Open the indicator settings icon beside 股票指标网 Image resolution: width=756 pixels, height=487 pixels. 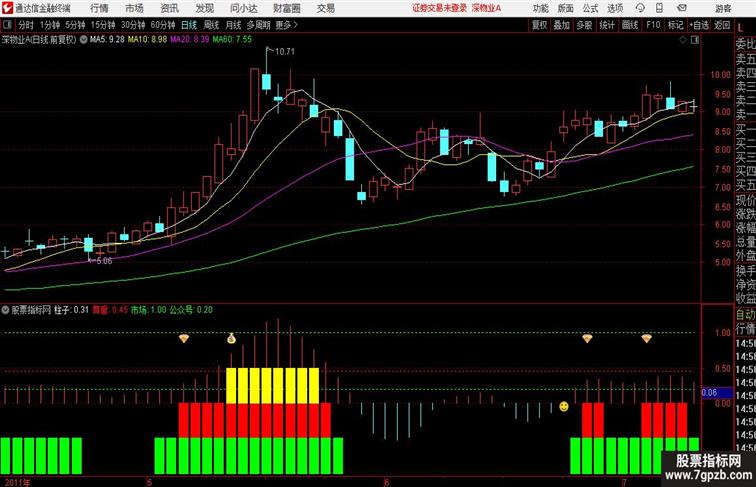point(5,310)
